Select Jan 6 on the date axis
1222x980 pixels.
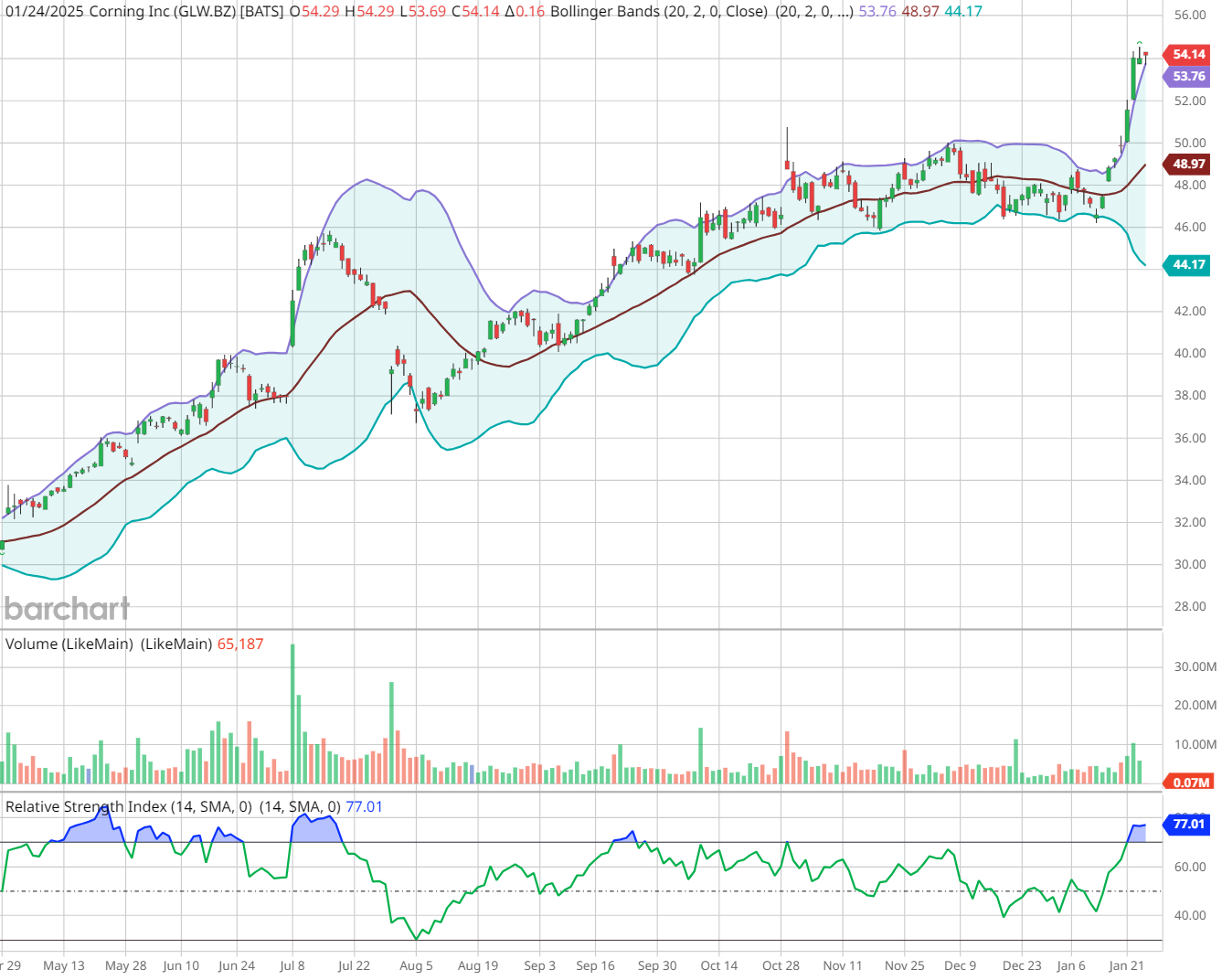pyautogui.click(x=1071, y=965)
